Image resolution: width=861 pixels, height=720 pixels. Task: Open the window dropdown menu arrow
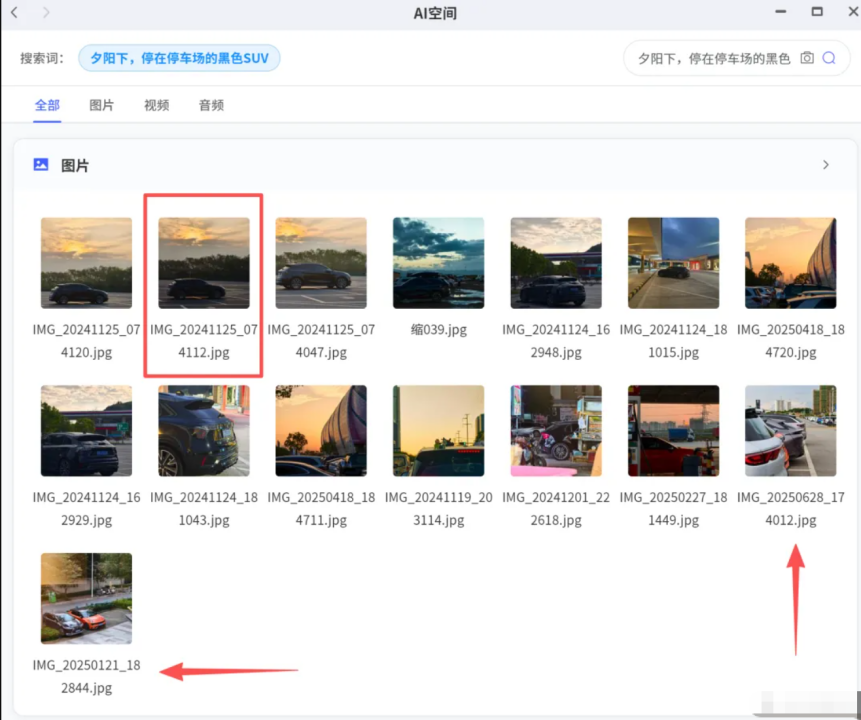[782, 12]
